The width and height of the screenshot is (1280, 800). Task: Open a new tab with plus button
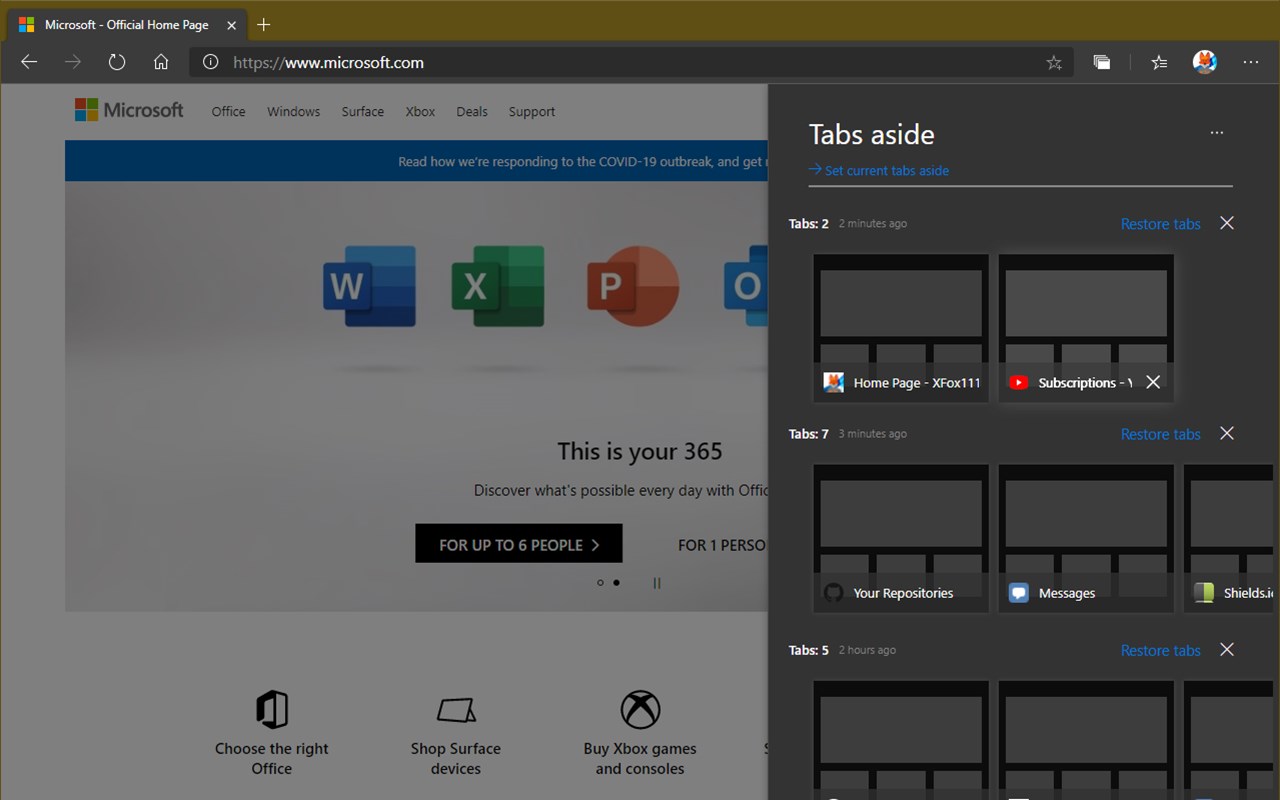pyautogui.click(x=264, y=24)
